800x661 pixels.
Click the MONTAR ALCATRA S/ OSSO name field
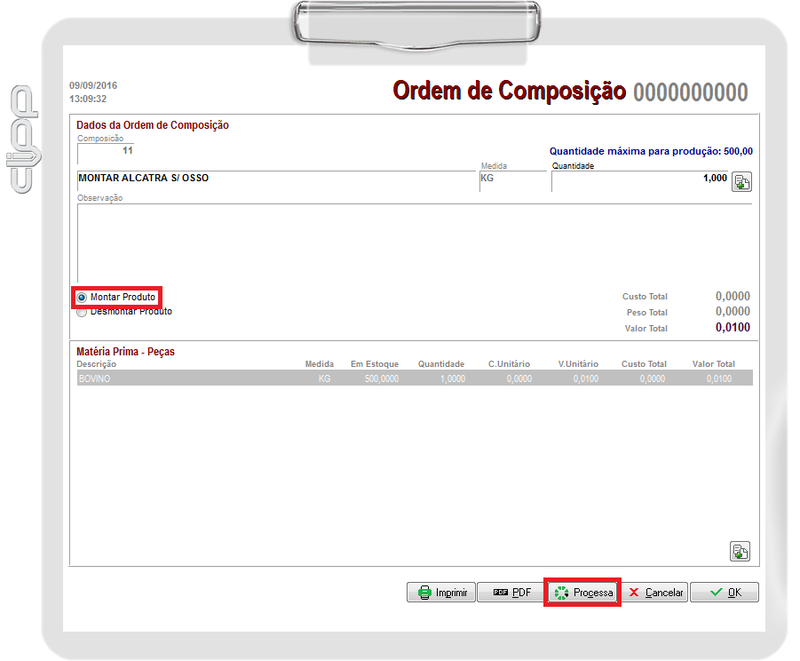(x=275, y=179)
